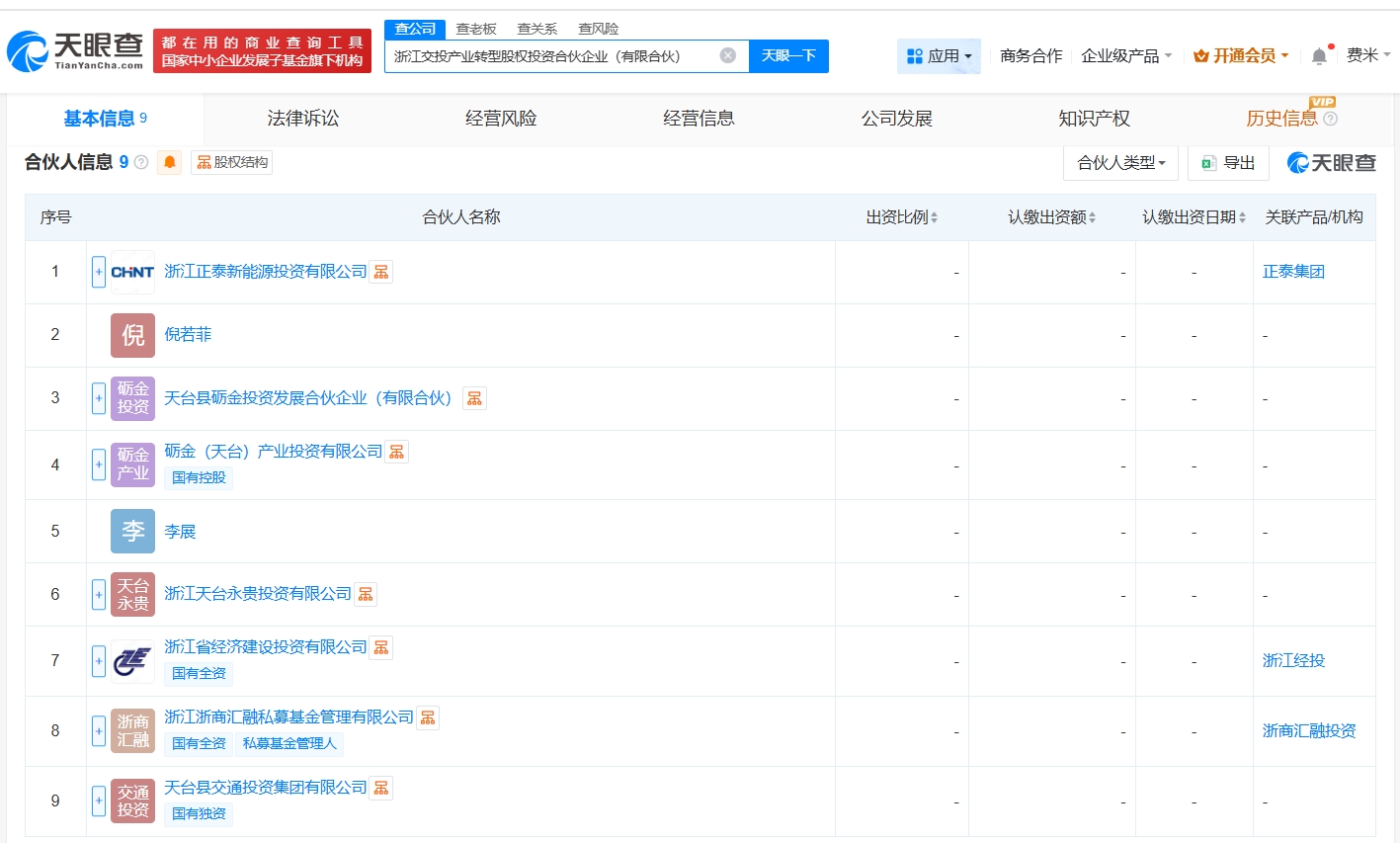The image size is (1400, 843).
Task: Clear the search box with X icon
Action: point(728,55)
